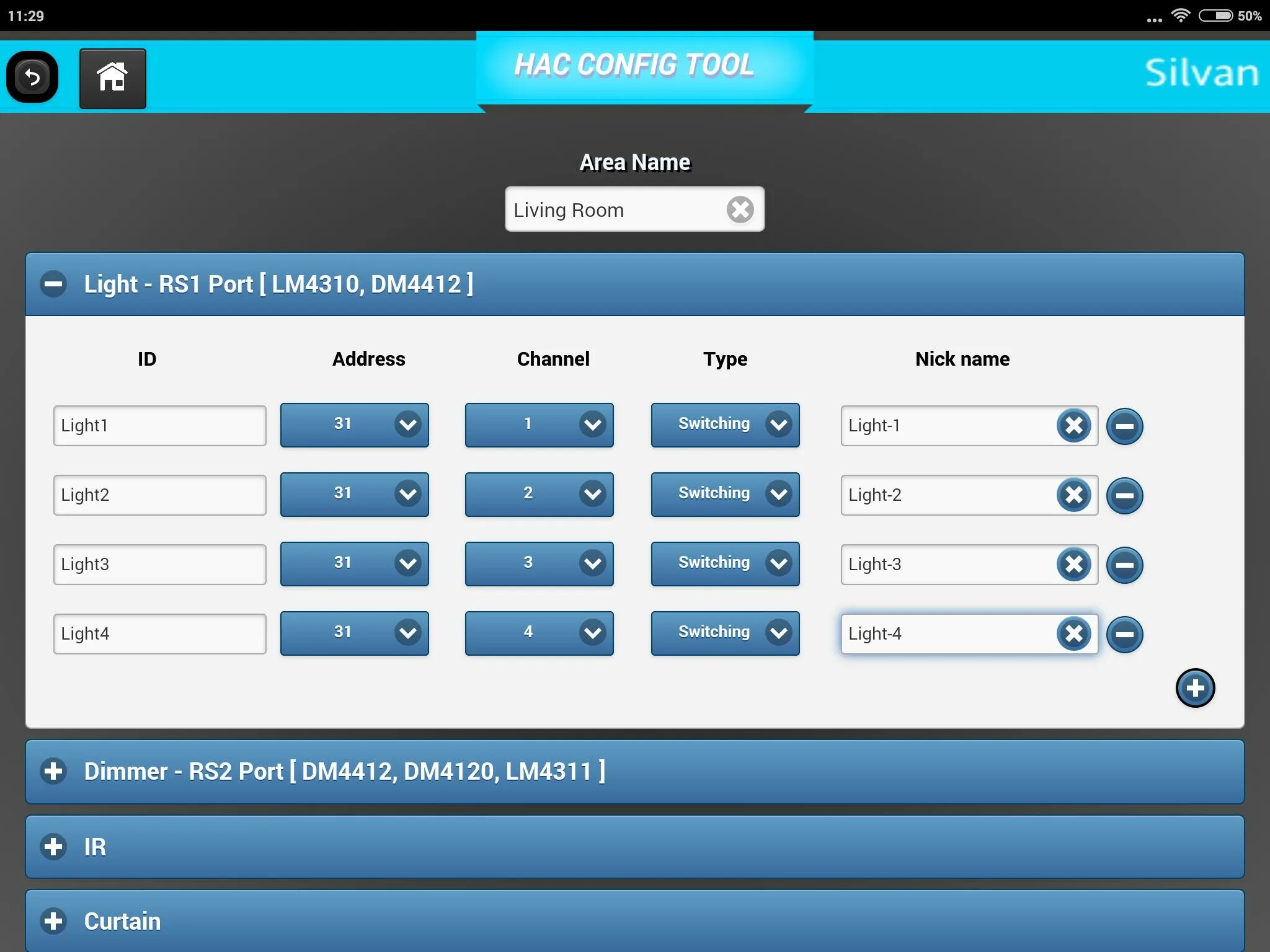This screenshot has width=1270, height=952.
Task: Delete the Light4 row with minus
Action: 1124,634
